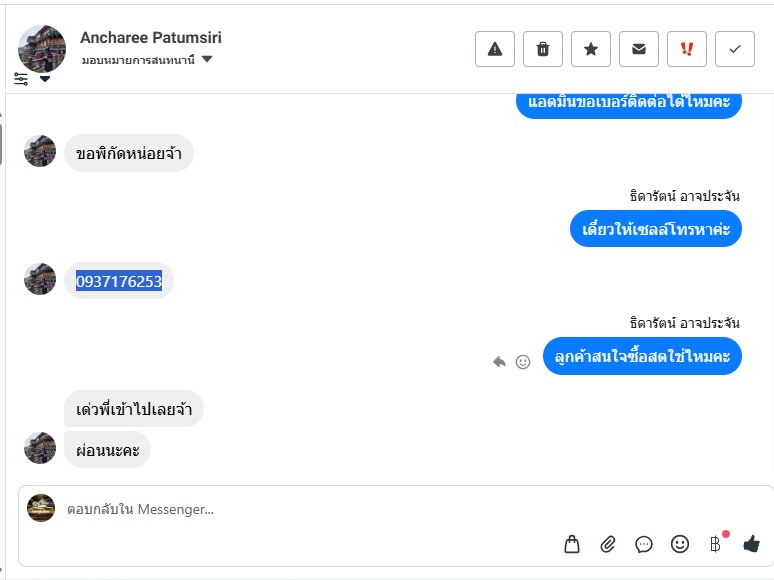
Task: Open the shopping bag products icon
Action: coord(572,544)
